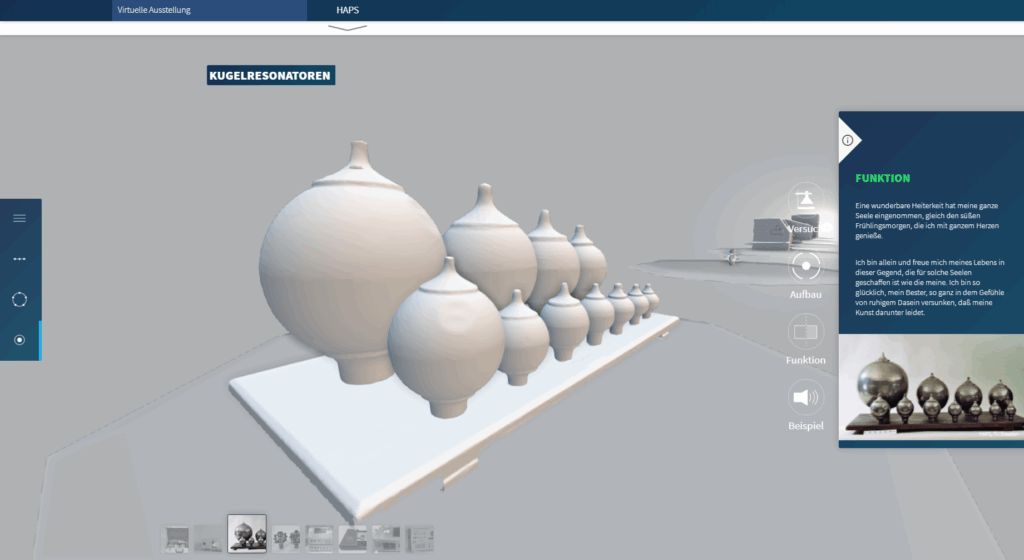This screenshot has width=1024, height=560.
Task: Open the hamburger menu in left sidebar
Action: point(20,219)
